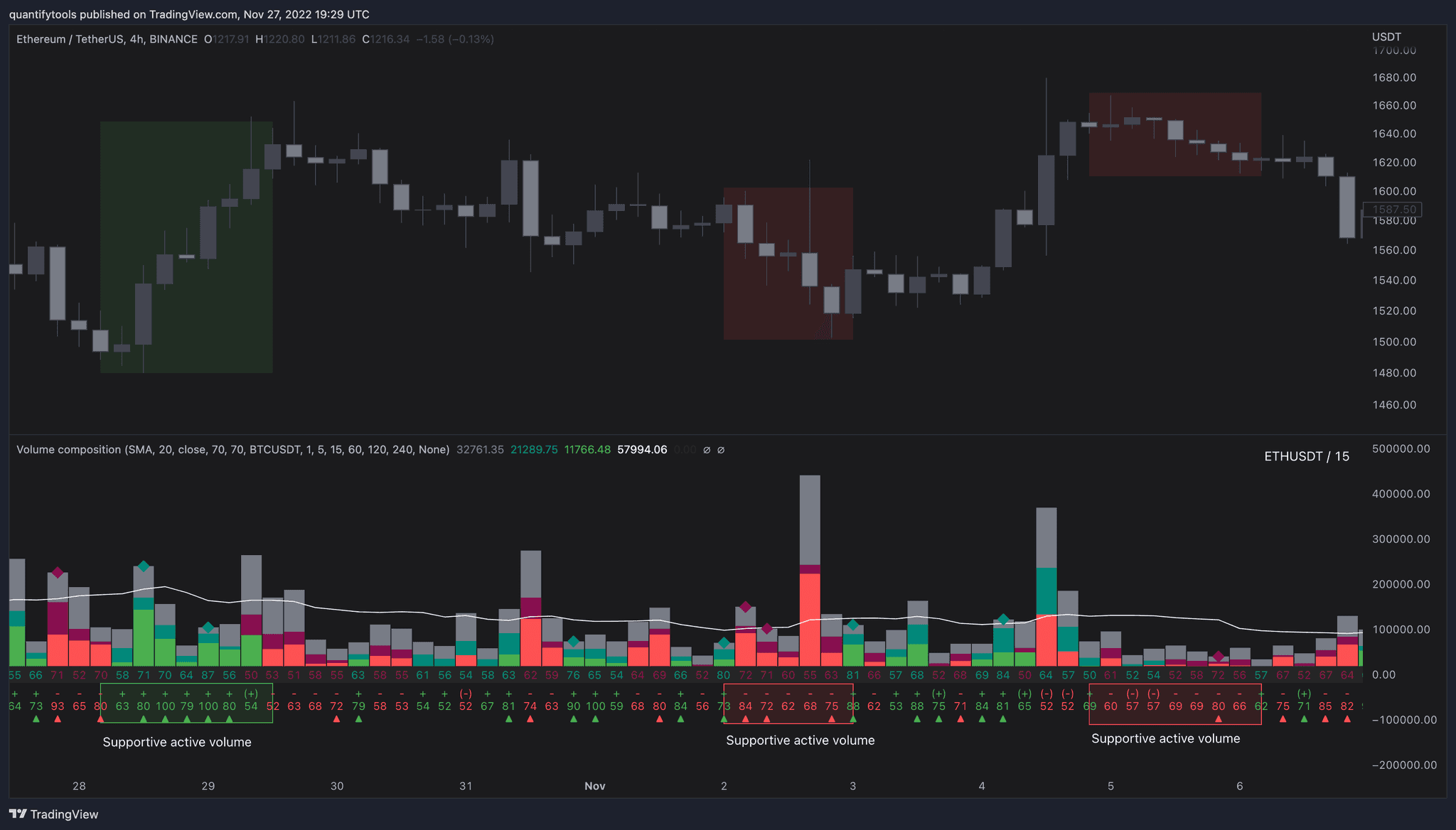Screen dimensions: 1456x830
Task: Select leftmost Supportive active volume text annotation
Action: click(177, 742)
